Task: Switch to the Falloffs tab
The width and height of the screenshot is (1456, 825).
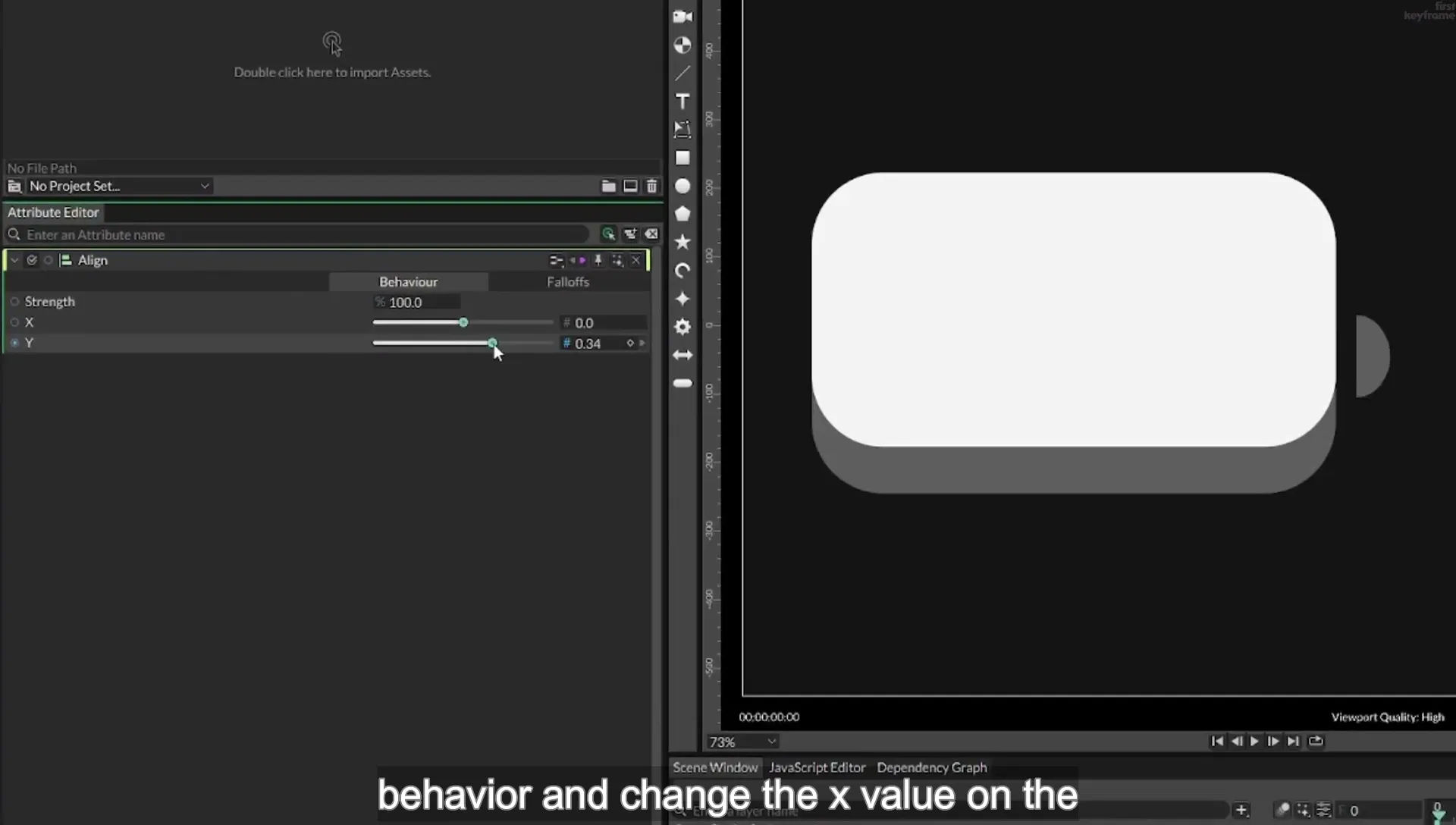Action: pyautogui.click(x=568, y=281)
